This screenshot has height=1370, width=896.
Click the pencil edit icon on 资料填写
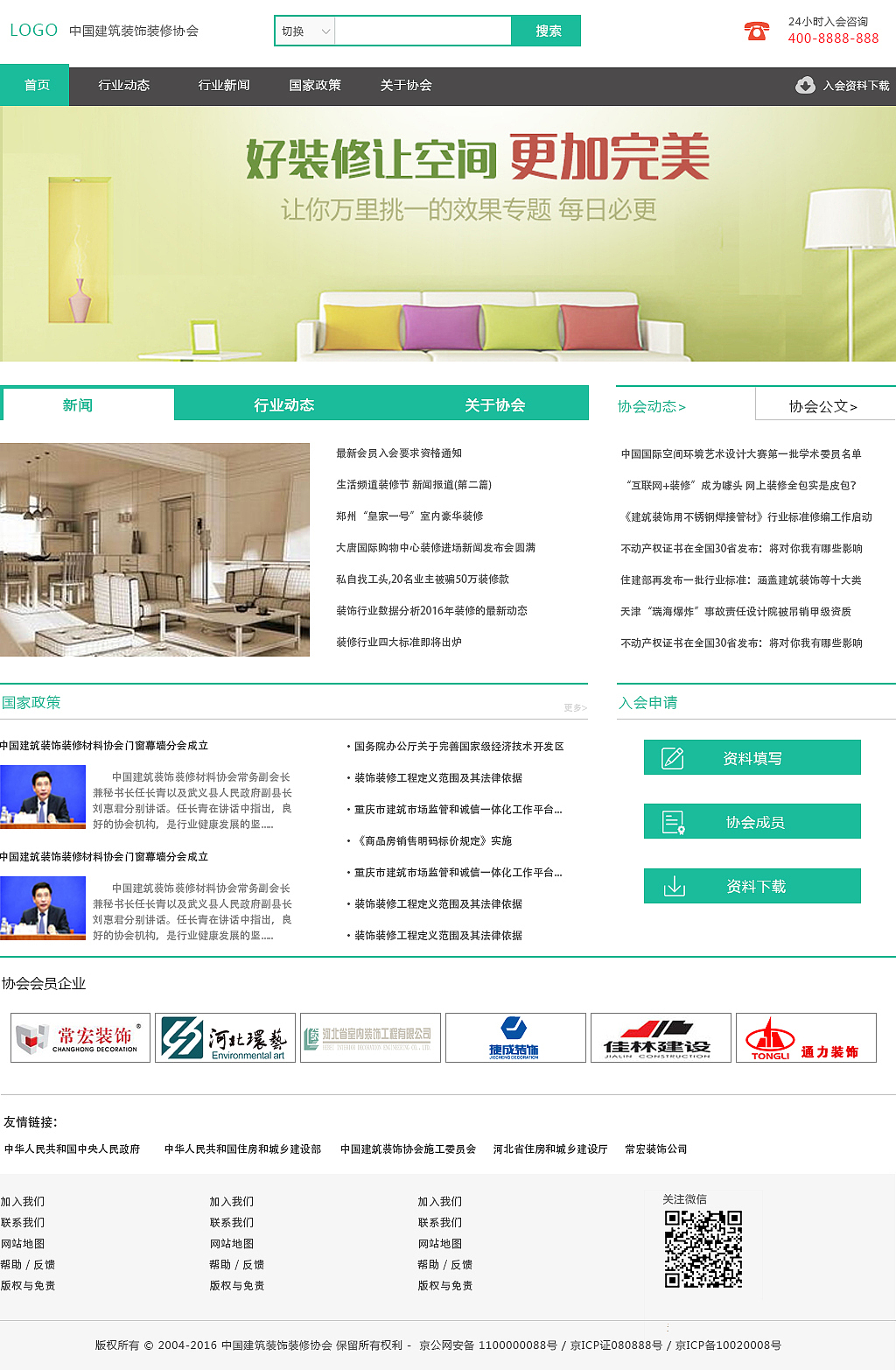[672, 758]
